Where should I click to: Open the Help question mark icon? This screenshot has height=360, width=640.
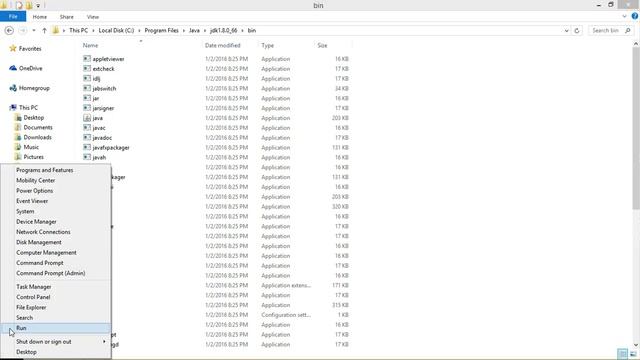click(635, 16)
